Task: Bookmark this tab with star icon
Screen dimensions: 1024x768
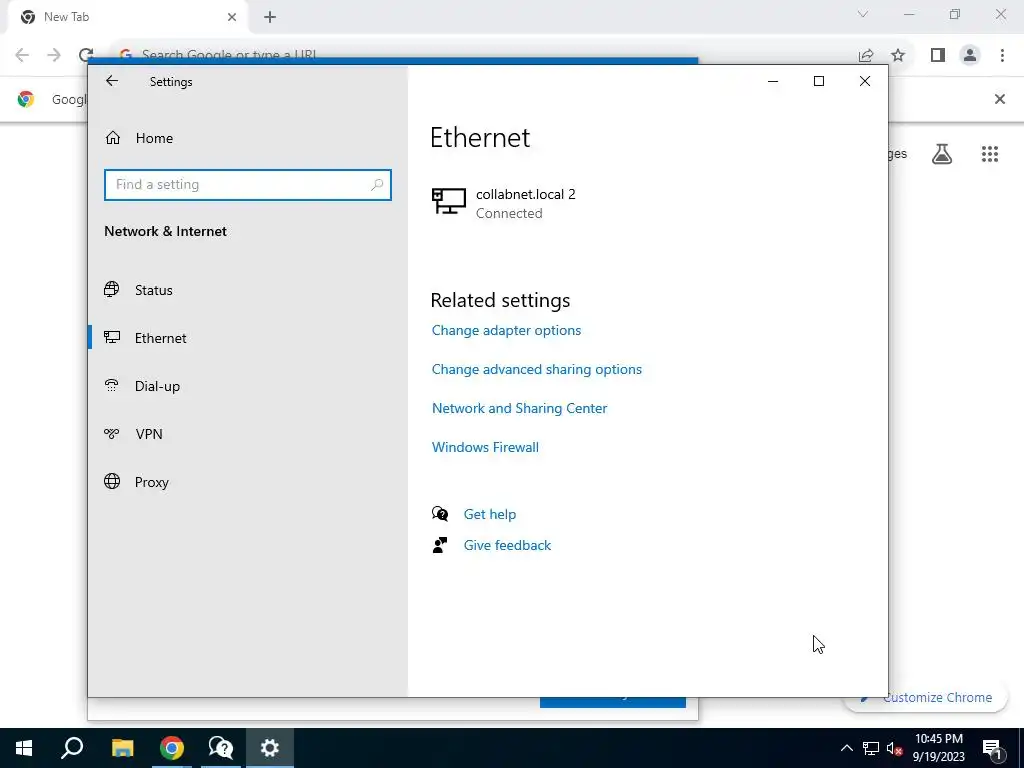Action: [898, 56]
